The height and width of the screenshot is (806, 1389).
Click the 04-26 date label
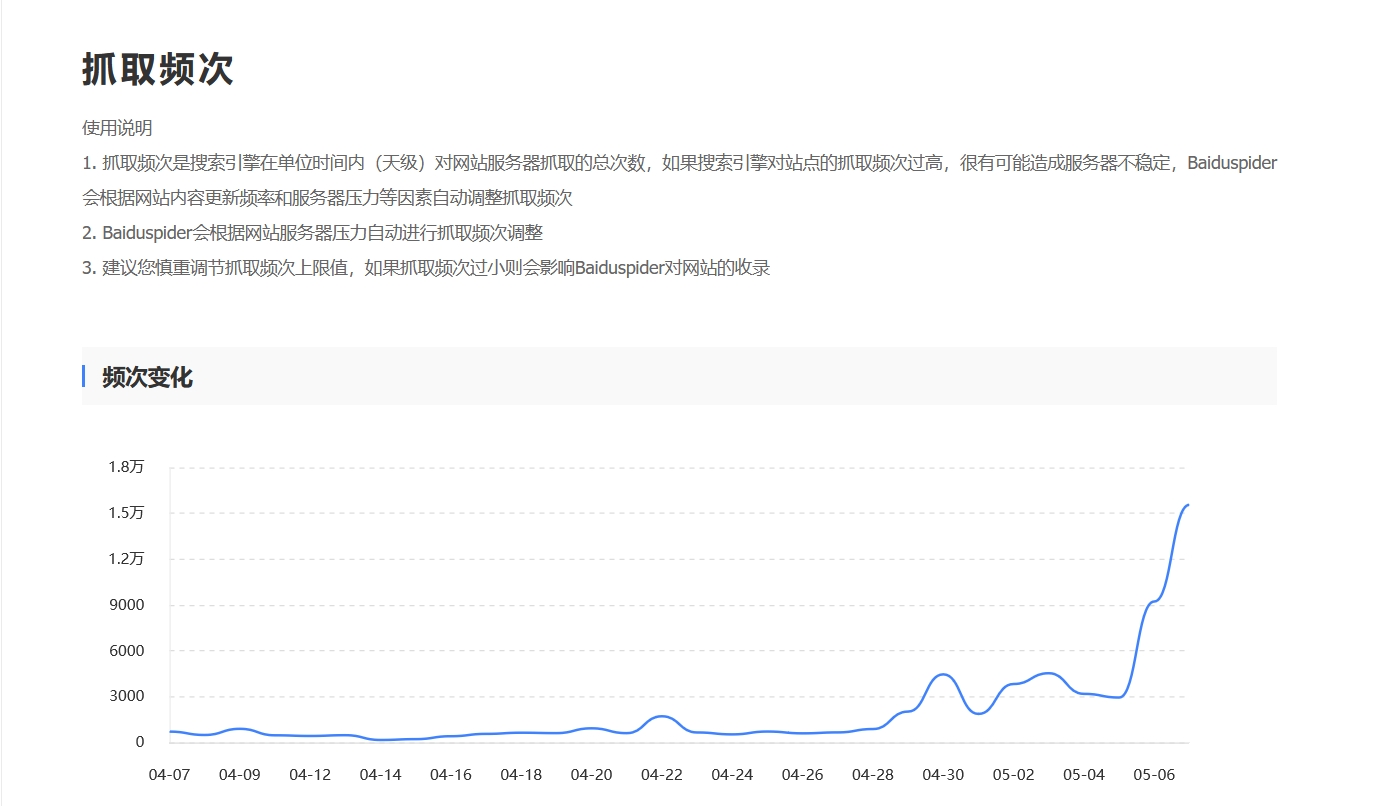(x=803, y=775)
